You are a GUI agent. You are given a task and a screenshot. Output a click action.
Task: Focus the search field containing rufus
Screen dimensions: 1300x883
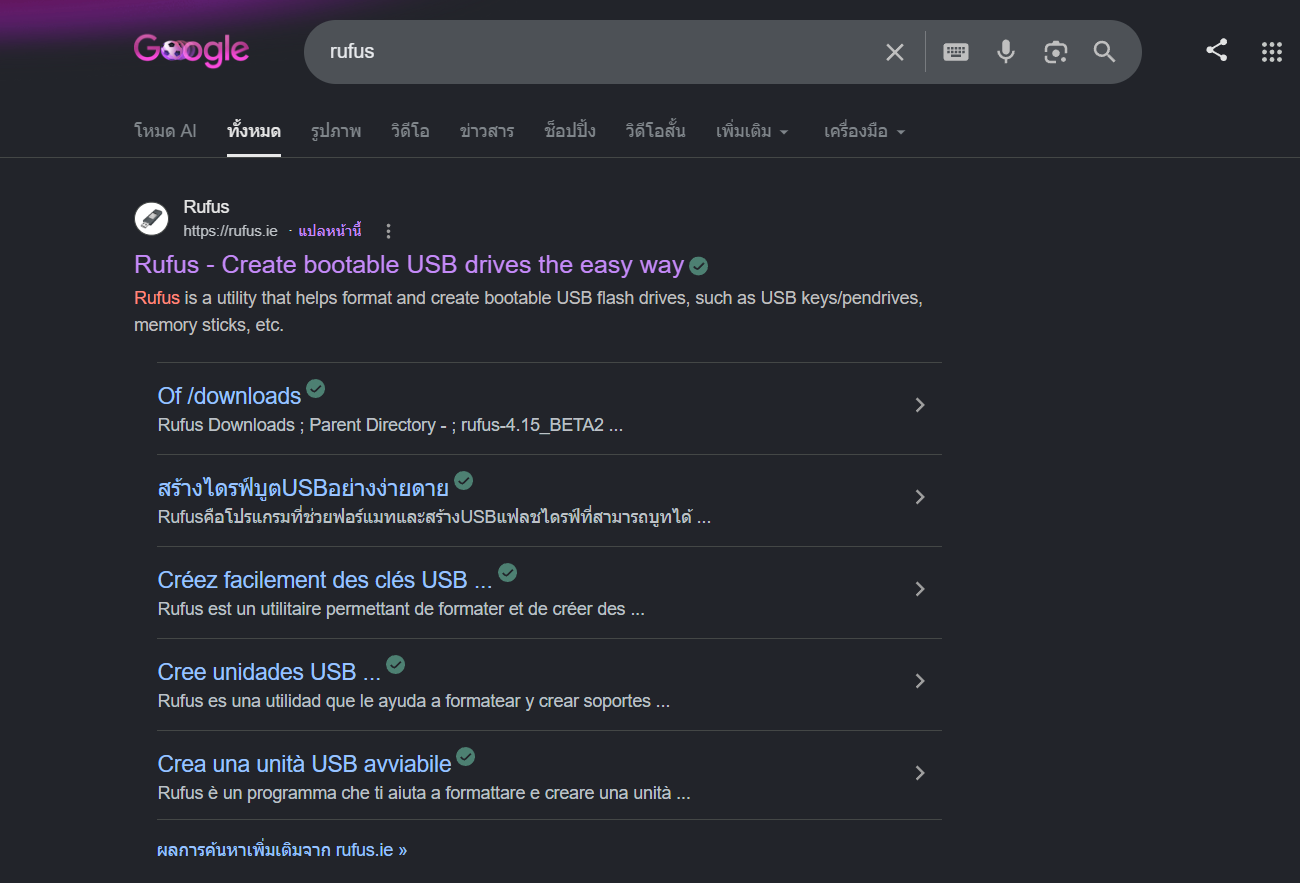click(600, 52)
